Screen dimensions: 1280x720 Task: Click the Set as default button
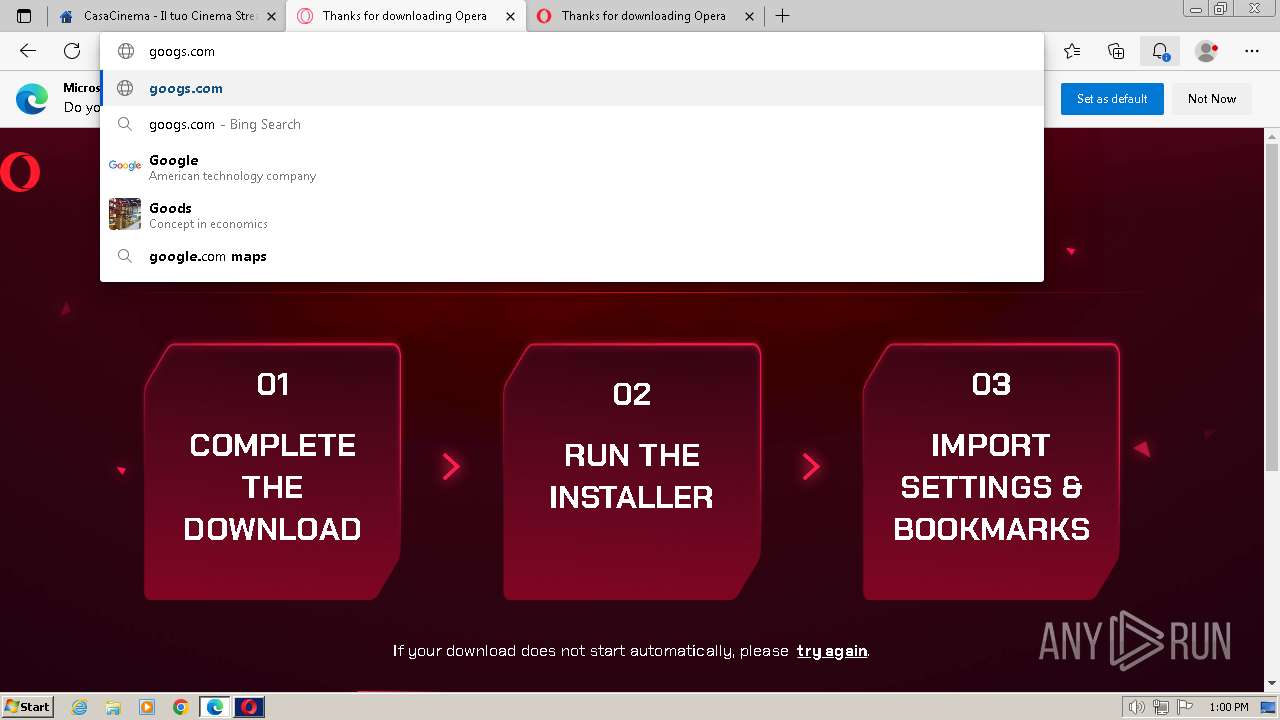click(1112, 99)
